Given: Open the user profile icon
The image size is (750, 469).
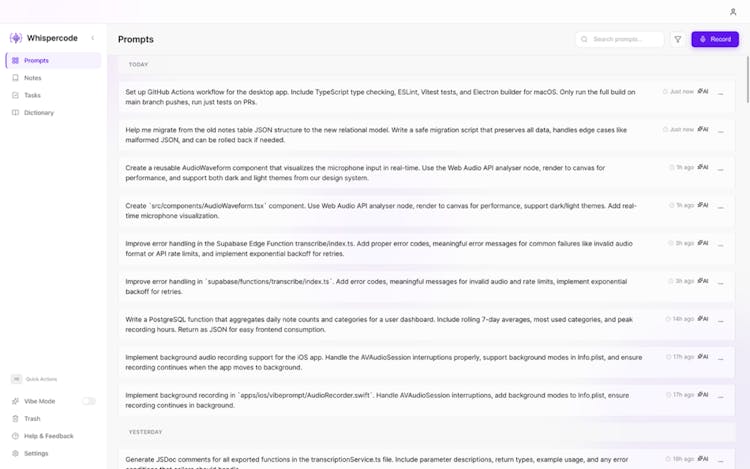Looking at the screenshot, I should (x=733, y=12).
